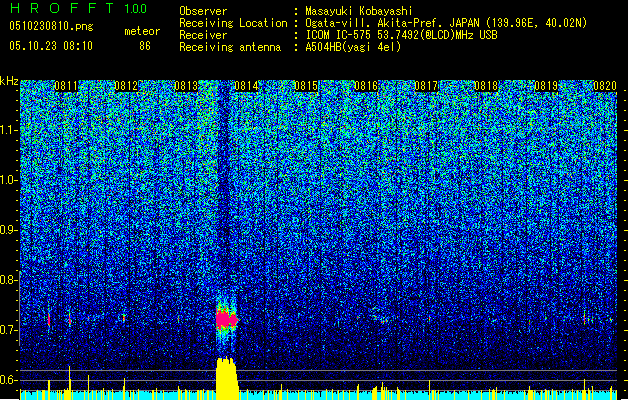
Task: Click the Receiving Location label
Action: pyautogui.click(x=233, y=23)
